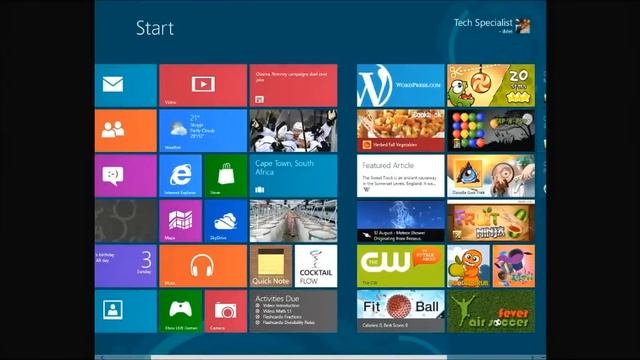The width and height of the screenshot is (640, 360).
Task: Open the Fit Ball tile
Action: pyautogui.click(x=401, y=311)
